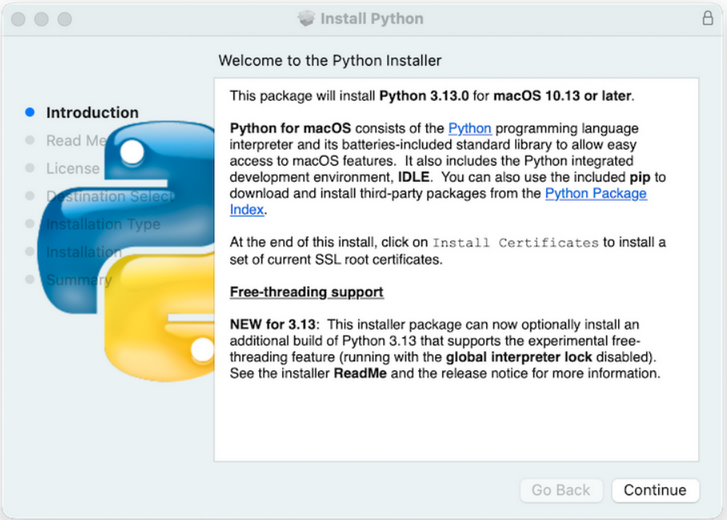
Task: Click the NEW for 3.13 bold text
Action: click(x=273, y=324)
